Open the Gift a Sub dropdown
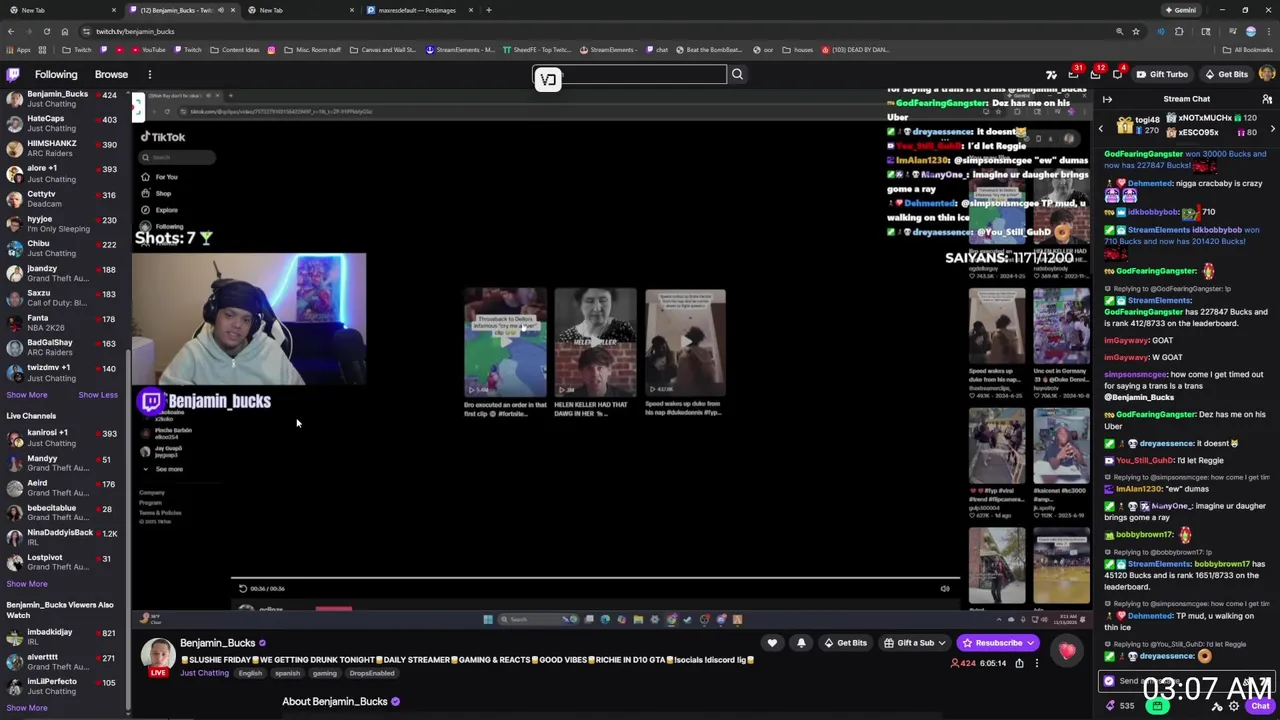This screenshot has width=1280, height=720. point(915,643)
